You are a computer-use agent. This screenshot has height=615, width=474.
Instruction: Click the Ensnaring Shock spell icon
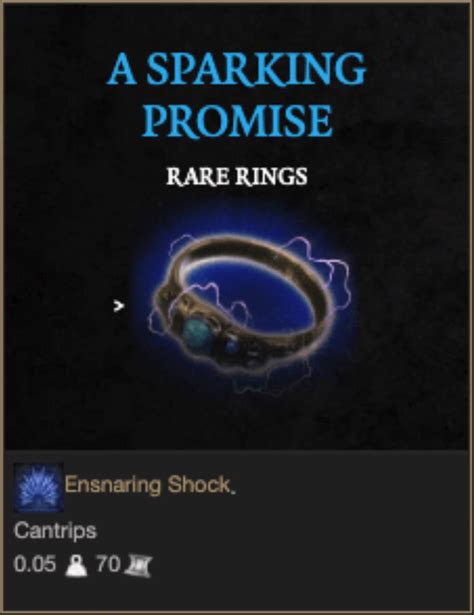click(38, 488)
